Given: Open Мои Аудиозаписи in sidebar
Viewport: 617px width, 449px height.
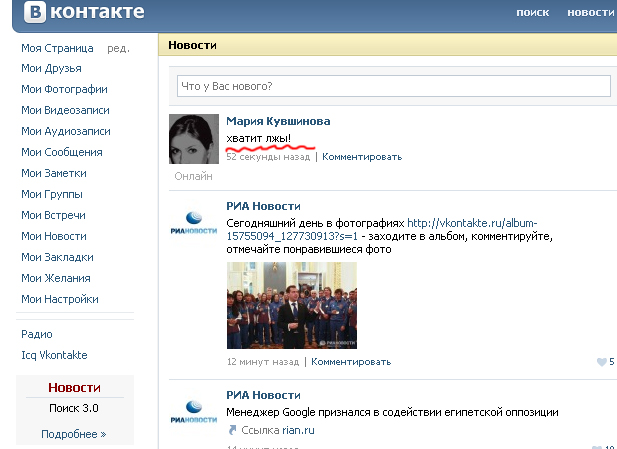Looking at the screenshot, I should tap(66, 131).
